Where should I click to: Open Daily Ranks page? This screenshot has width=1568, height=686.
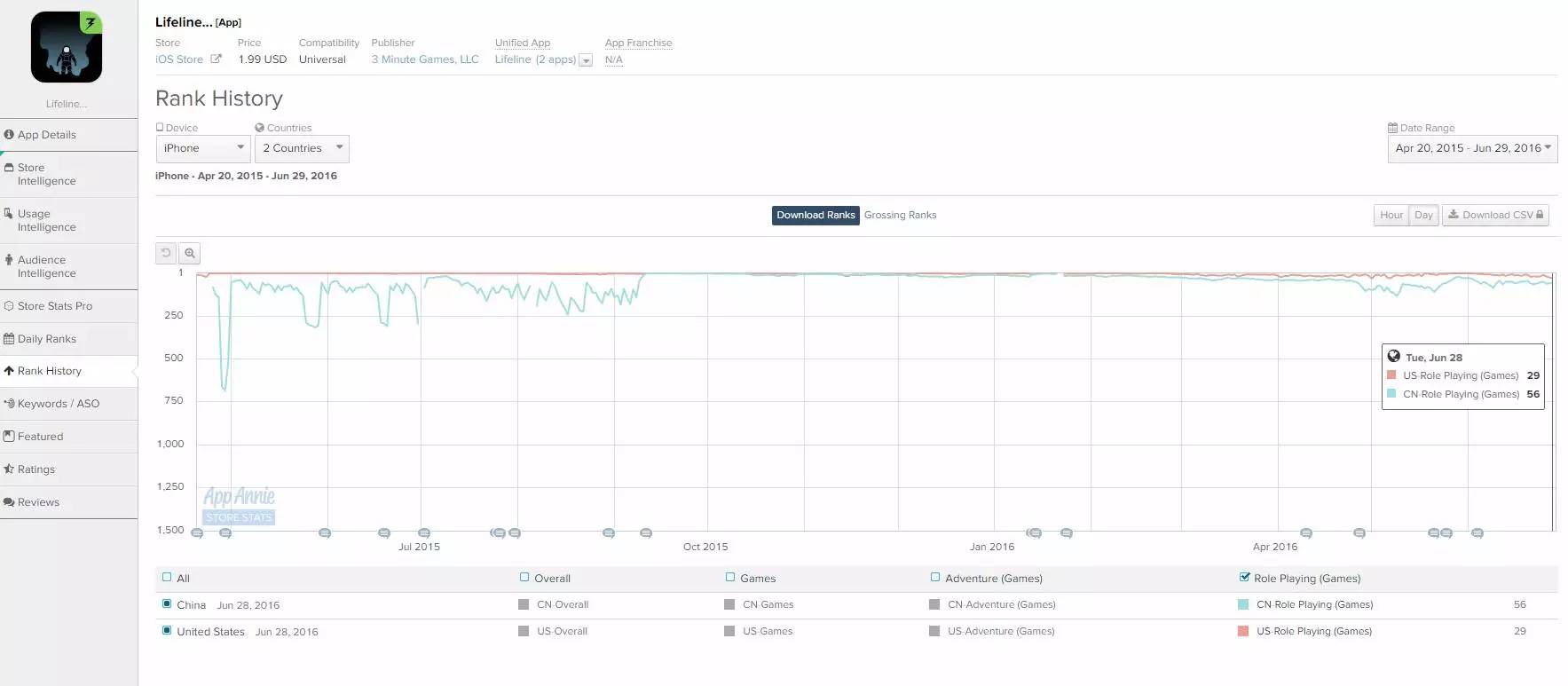pos(68,339)
